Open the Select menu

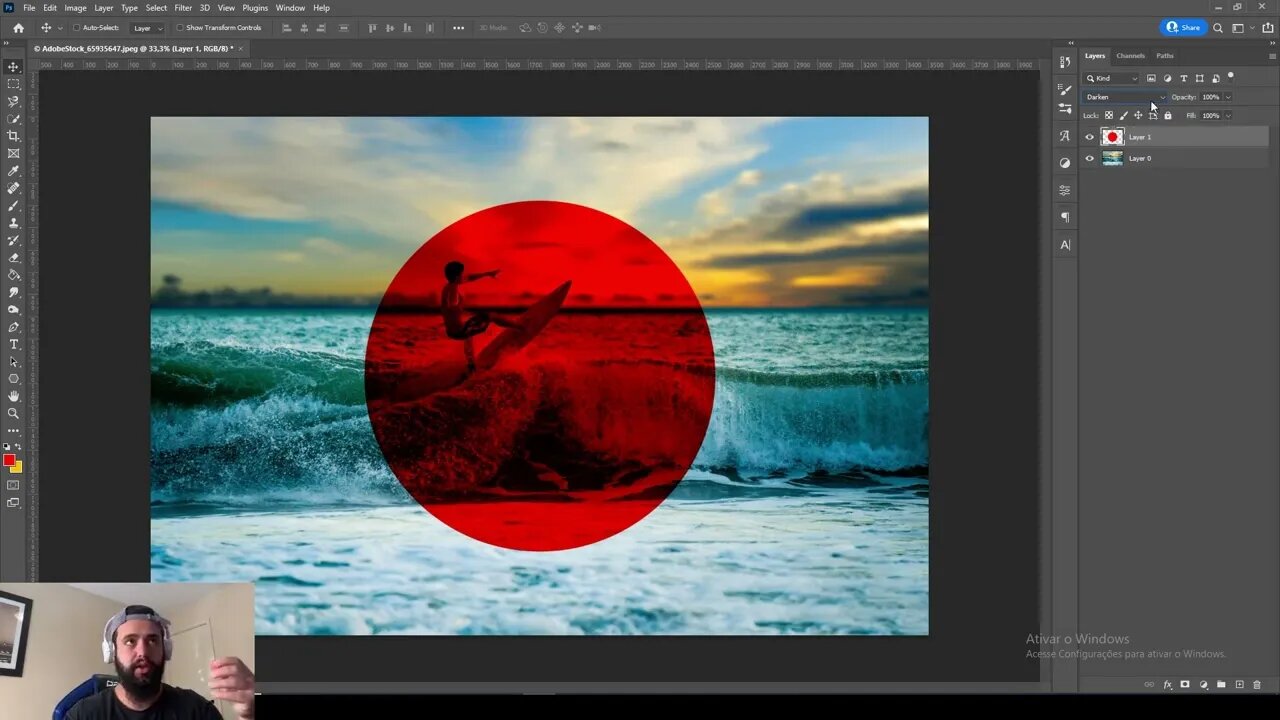point(156,8)
